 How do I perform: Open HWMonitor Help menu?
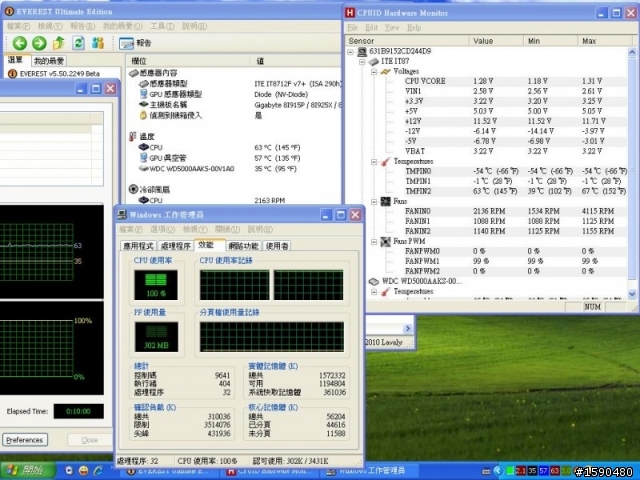[414, 27]
